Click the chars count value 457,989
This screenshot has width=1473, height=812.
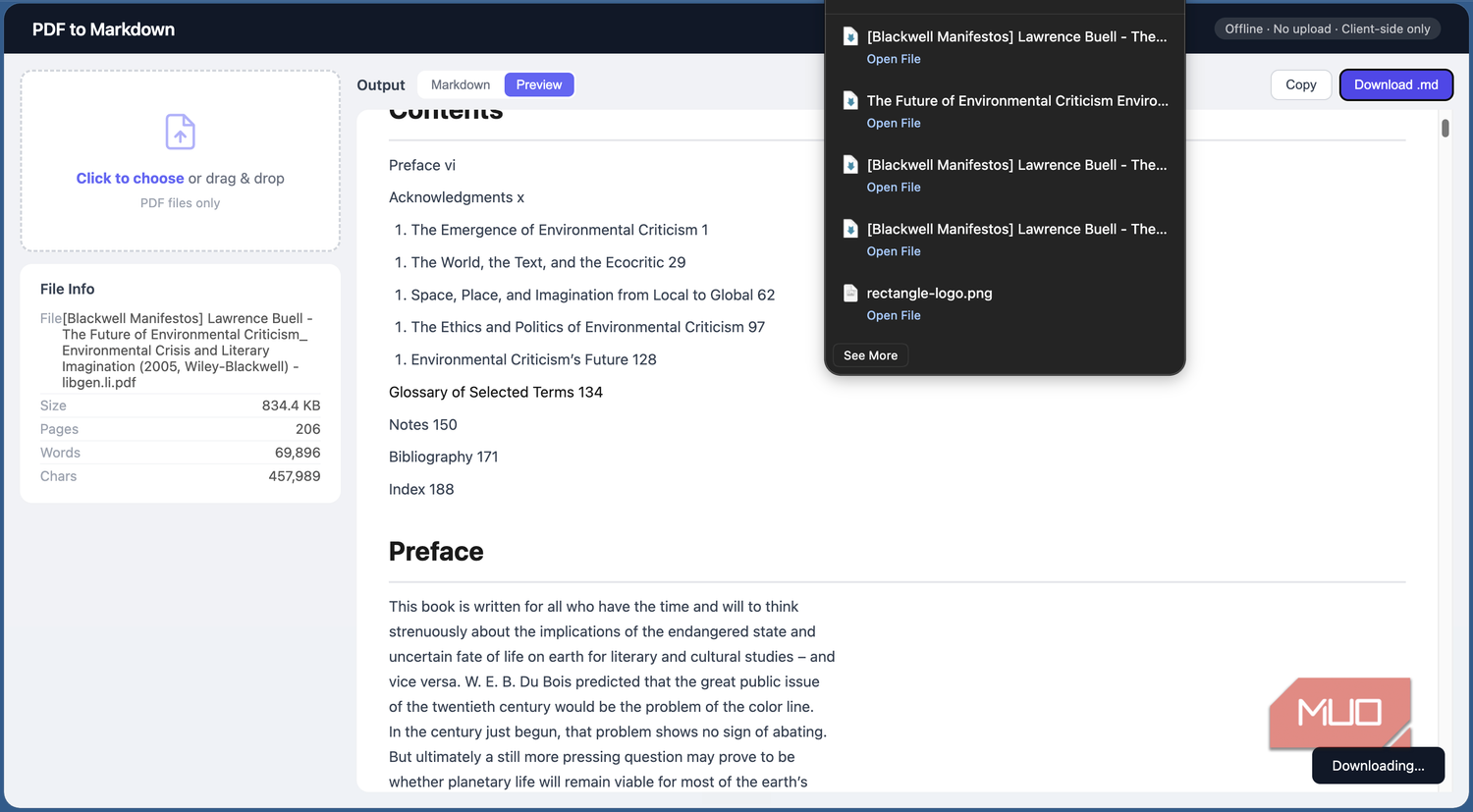pos(295,476)
